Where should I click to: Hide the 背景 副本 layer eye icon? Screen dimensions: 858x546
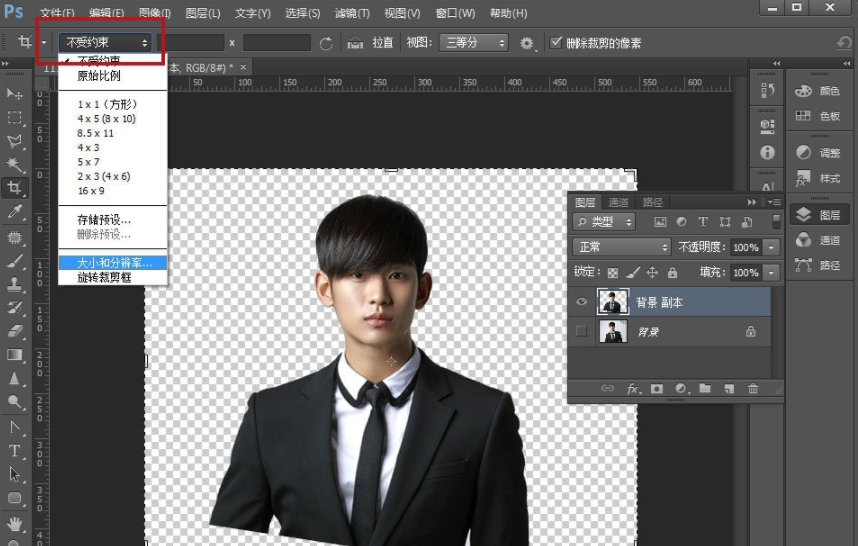pyautogui.click(x=581, y=302)
